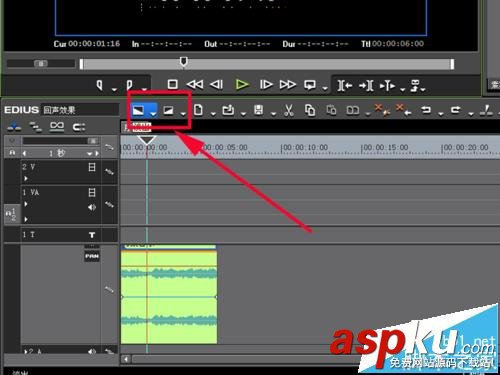Click the Ripple delete icon
Viewport: 500px width, 375px height.
(403, 110)
